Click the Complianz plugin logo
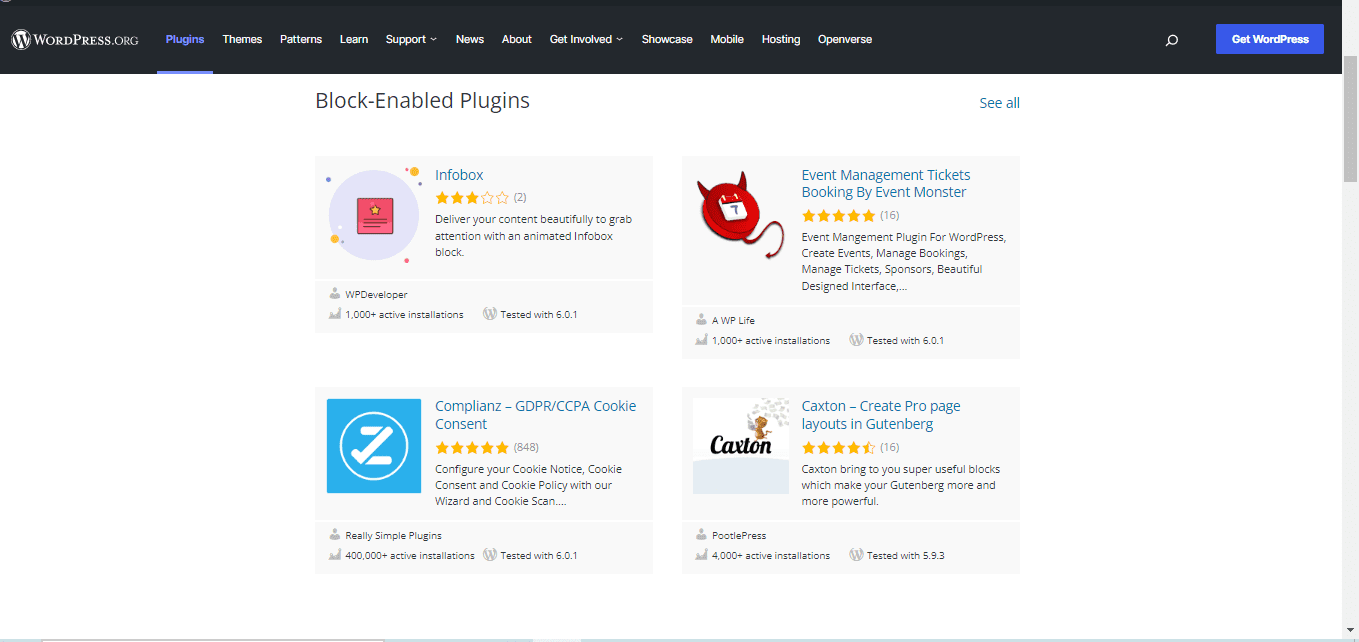Image resolution: width=1359 pixels, height=642 pixels. click(x=374, y=446)
